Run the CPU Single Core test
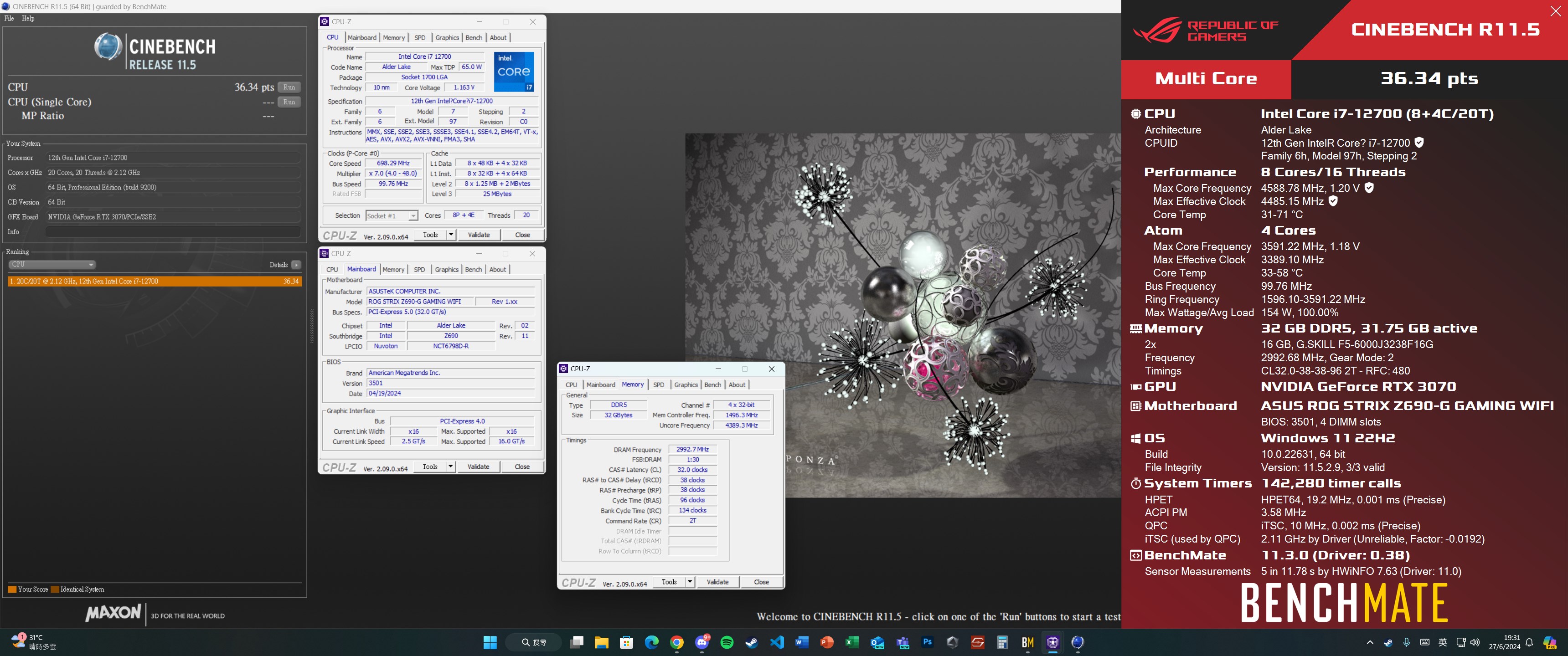 point(289,102)
